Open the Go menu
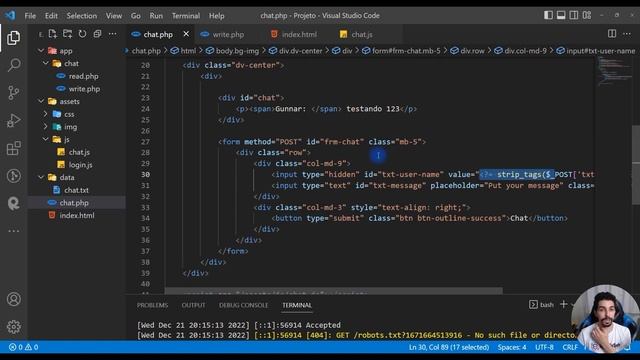Viewport: 640px width, 360px height. tap(136, 16)
